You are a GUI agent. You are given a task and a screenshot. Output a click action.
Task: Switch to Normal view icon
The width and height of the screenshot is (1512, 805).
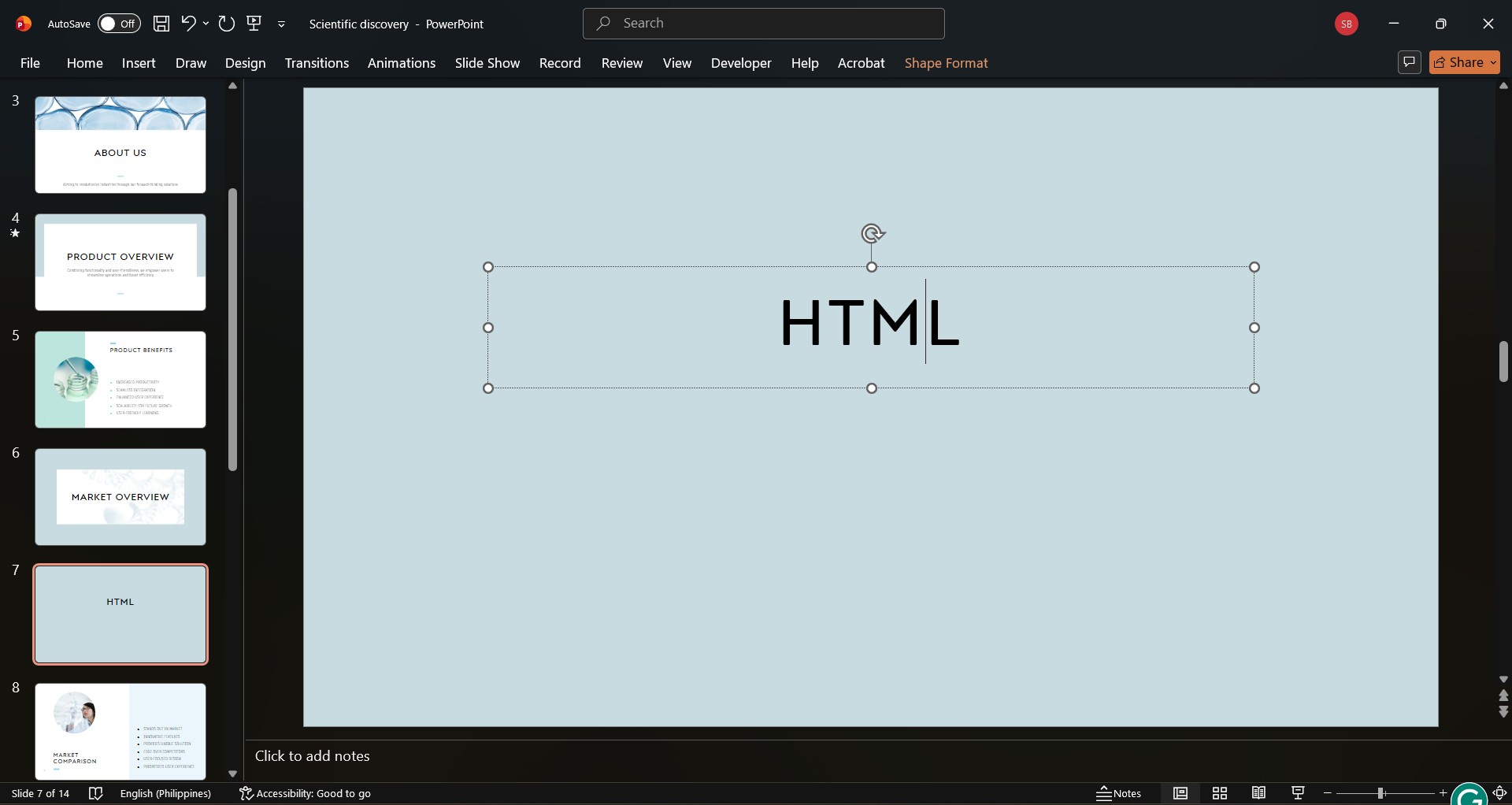point(1180,793)
